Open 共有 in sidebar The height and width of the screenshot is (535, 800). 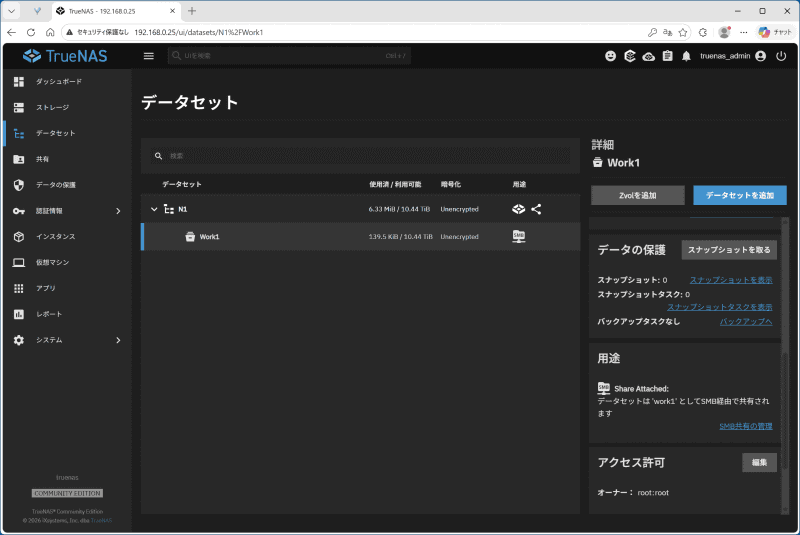(67, 159)
